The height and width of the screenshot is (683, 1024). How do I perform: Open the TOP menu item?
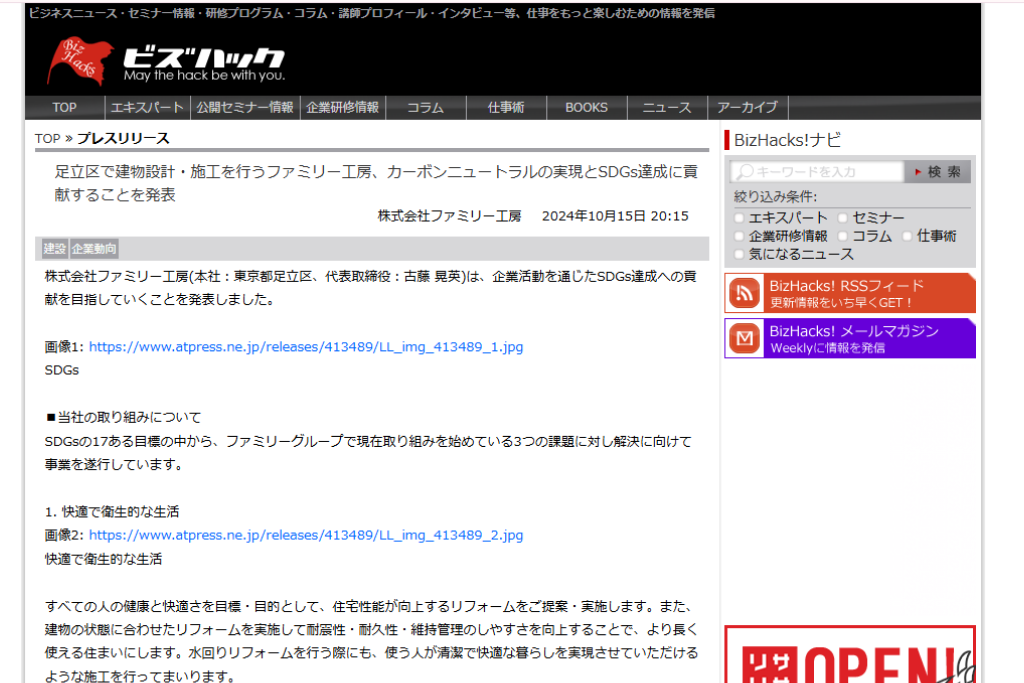[65, 108]
